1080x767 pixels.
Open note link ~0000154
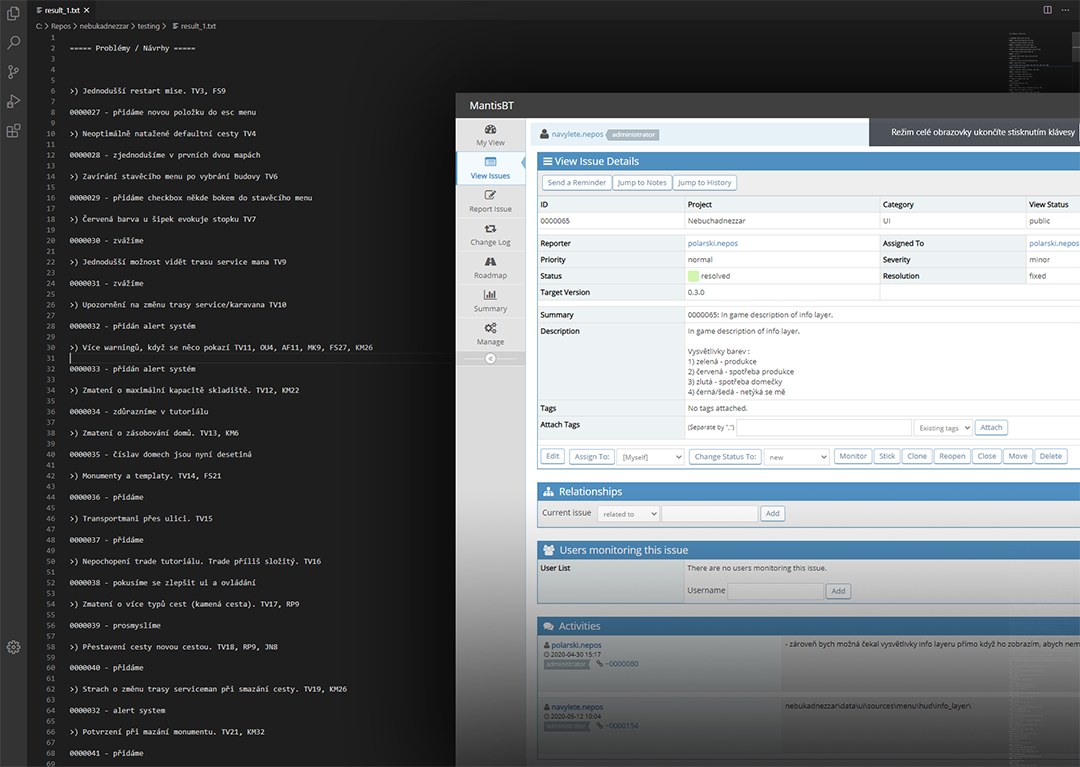coord(621,726)
